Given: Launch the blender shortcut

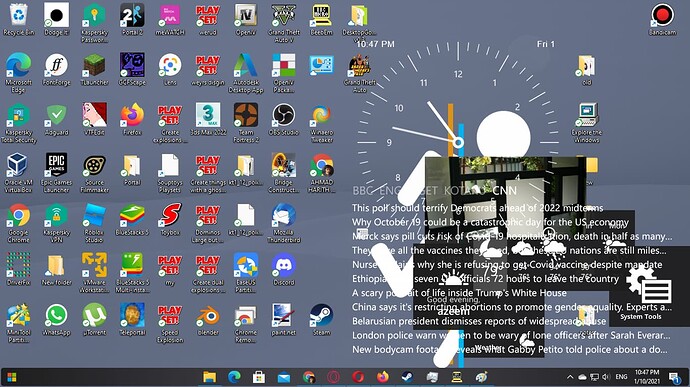Looking at the screenshot, I should pyautogui.click(x=208, y=320).
